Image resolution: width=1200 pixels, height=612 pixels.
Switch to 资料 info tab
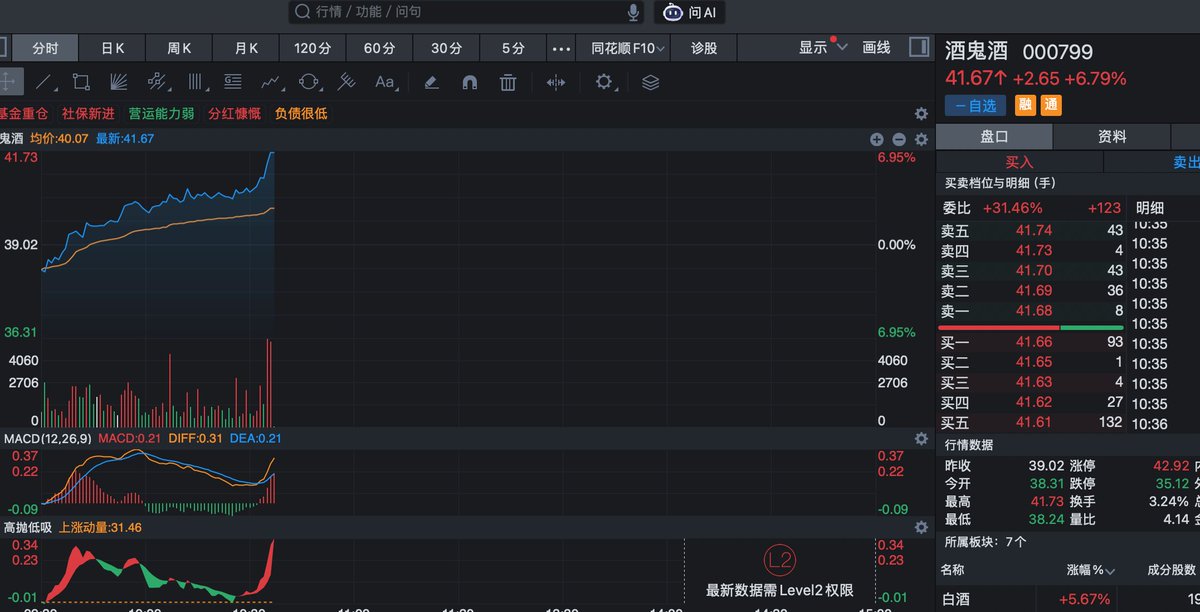pyautogui.click(x=1112, y=137)
